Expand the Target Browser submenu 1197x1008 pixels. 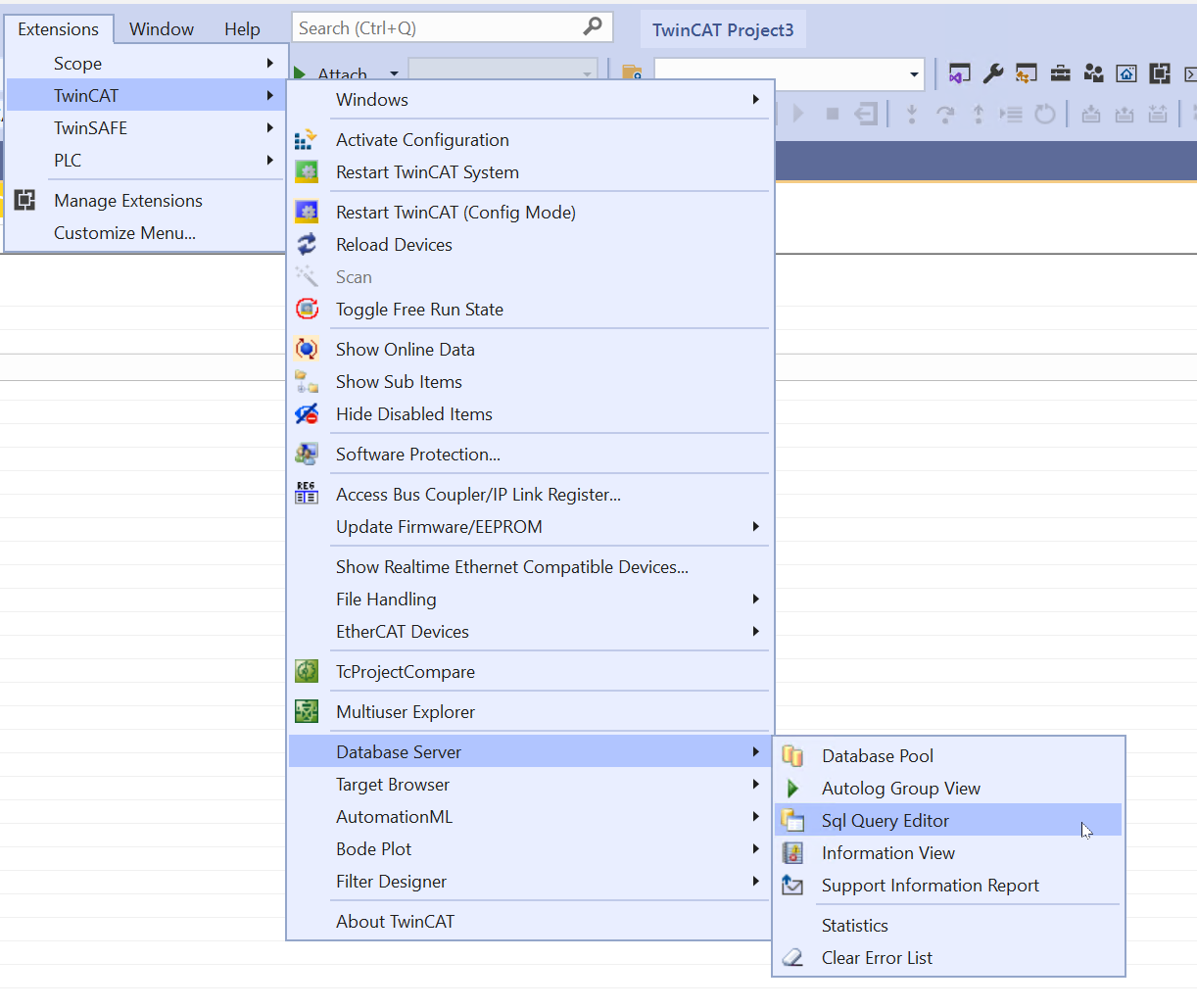point(755,785)
